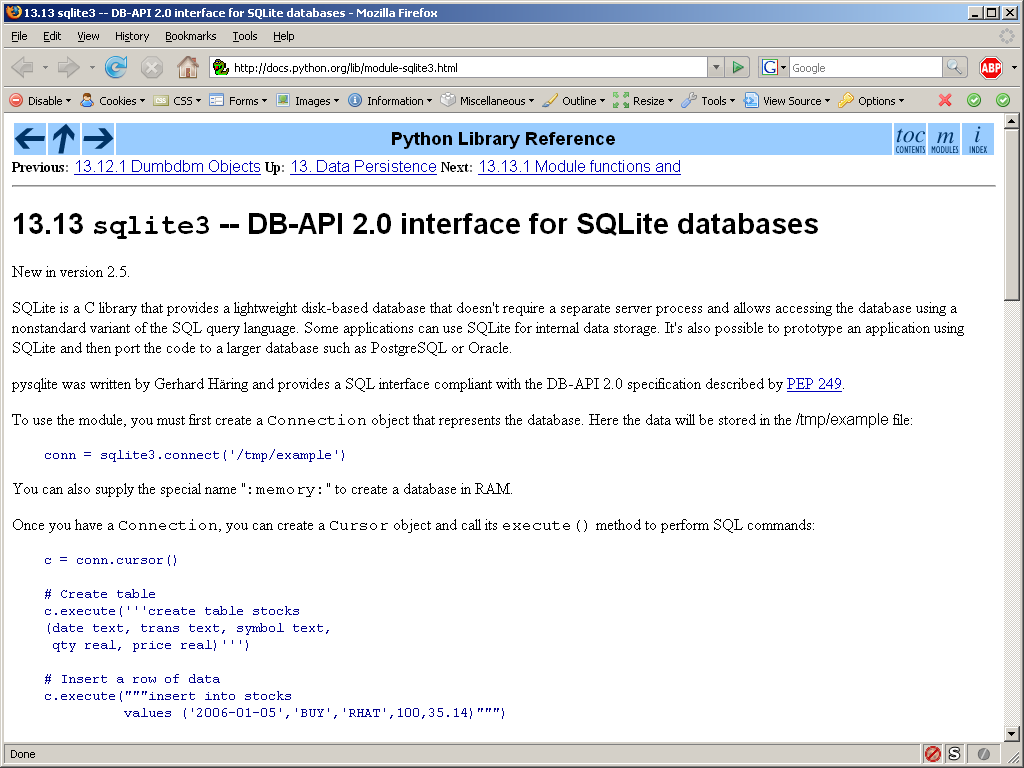This screenshot has width=1024, height=768.
Task: Reload the current page
Action: 116,67
